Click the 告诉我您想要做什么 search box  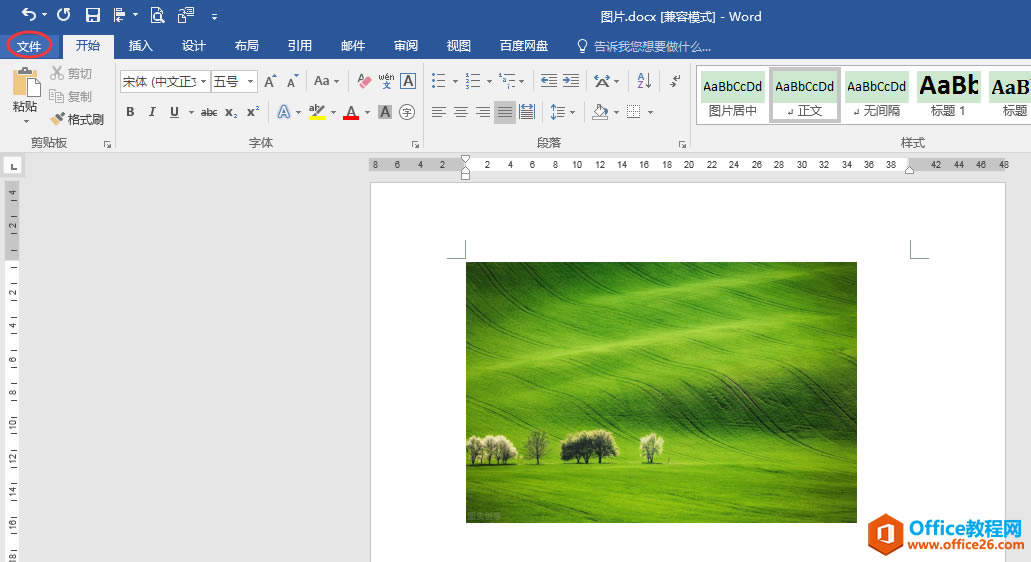click(x=644, y=47)
